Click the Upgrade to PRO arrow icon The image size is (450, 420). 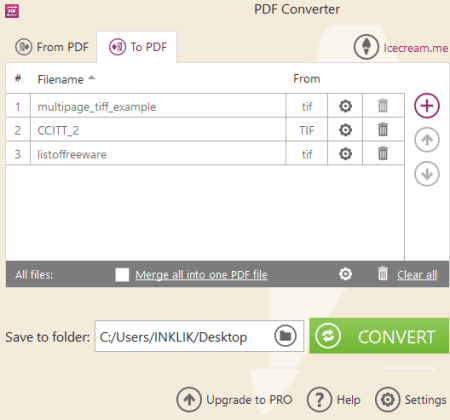click(x=189, y=399)
